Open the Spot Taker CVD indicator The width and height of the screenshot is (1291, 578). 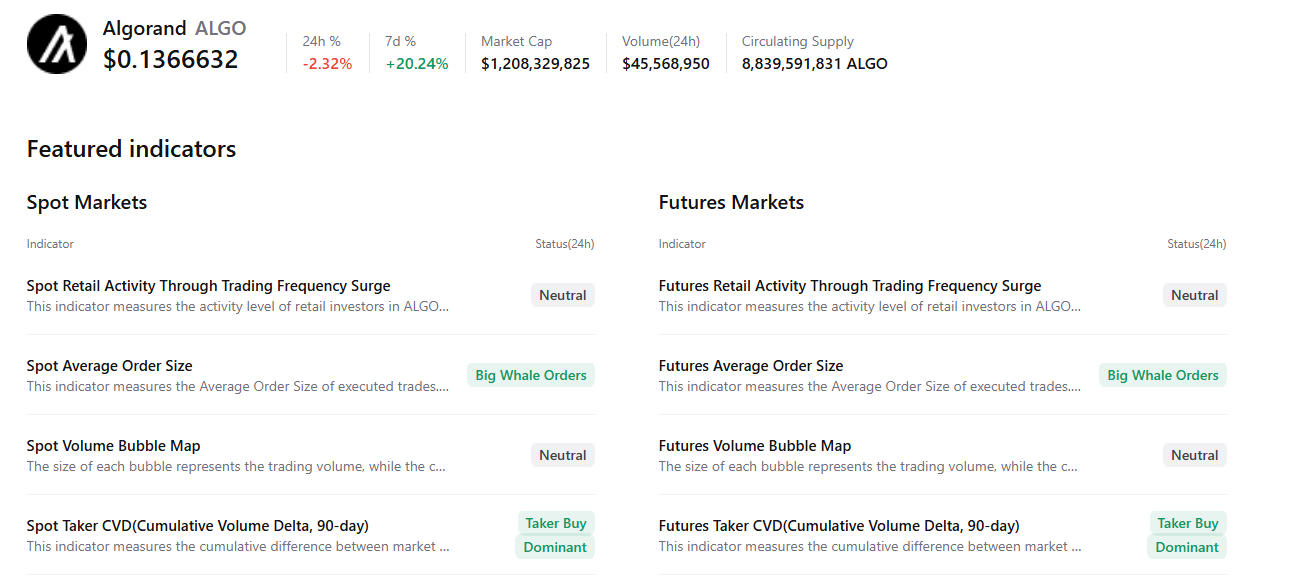tap(198, 526)
